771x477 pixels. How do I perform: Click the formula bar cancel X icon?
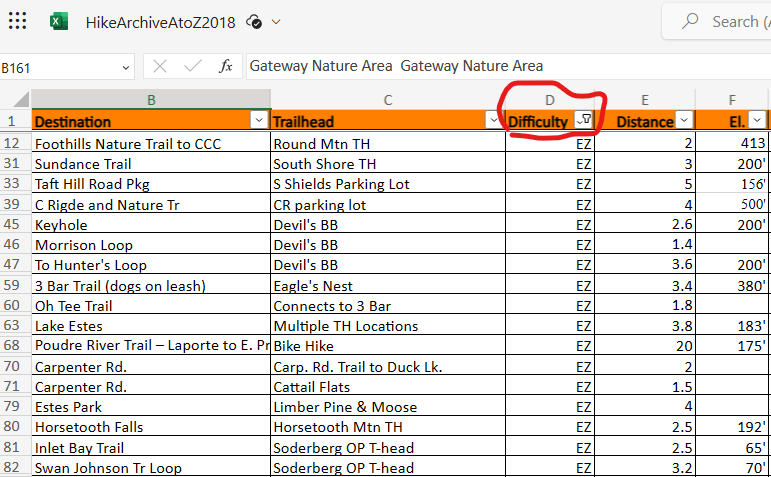pos(160,67)
